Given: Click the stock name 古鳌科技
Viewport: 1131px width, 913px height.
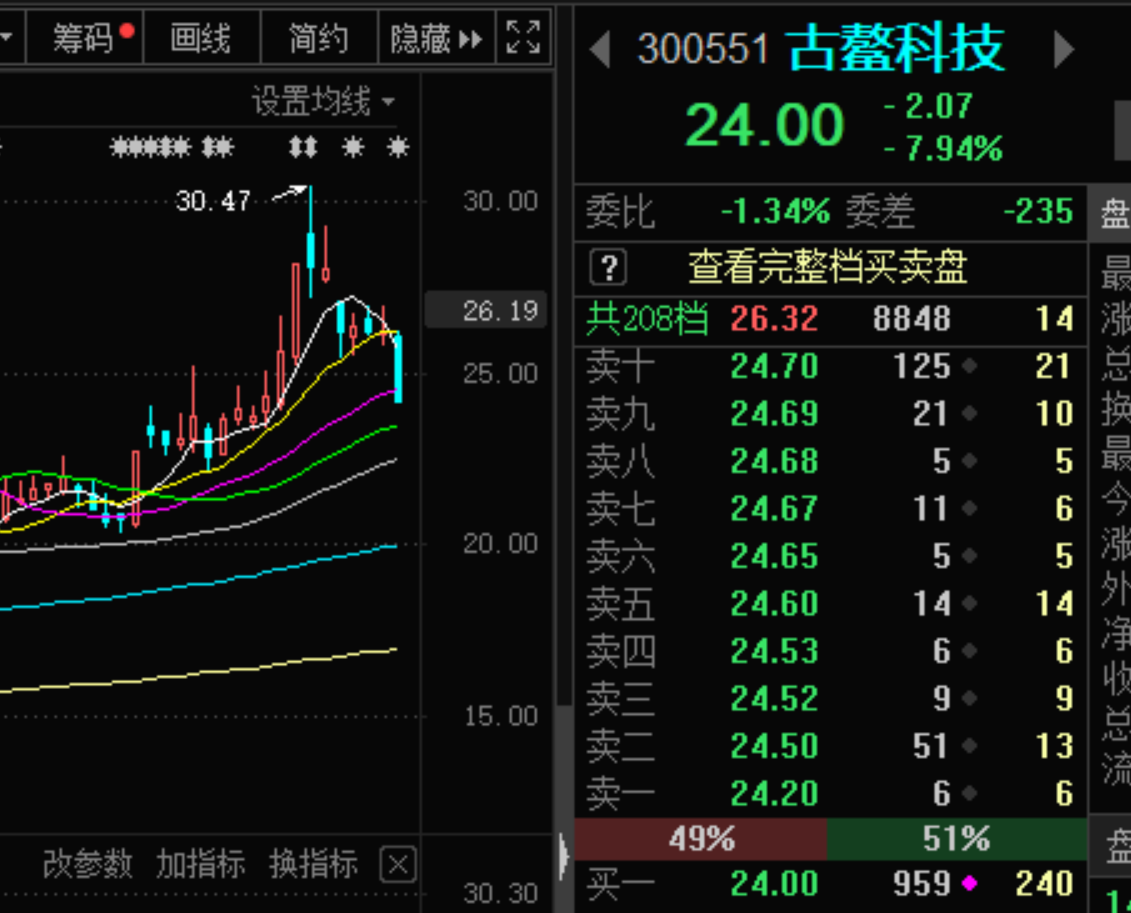Looking at the screenshot, I should 897,48.
